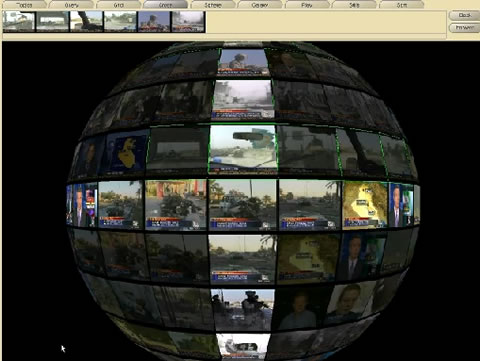
Task: Click the armed soldiers tile near sphere bottom
Action: (x=243, y=310)
